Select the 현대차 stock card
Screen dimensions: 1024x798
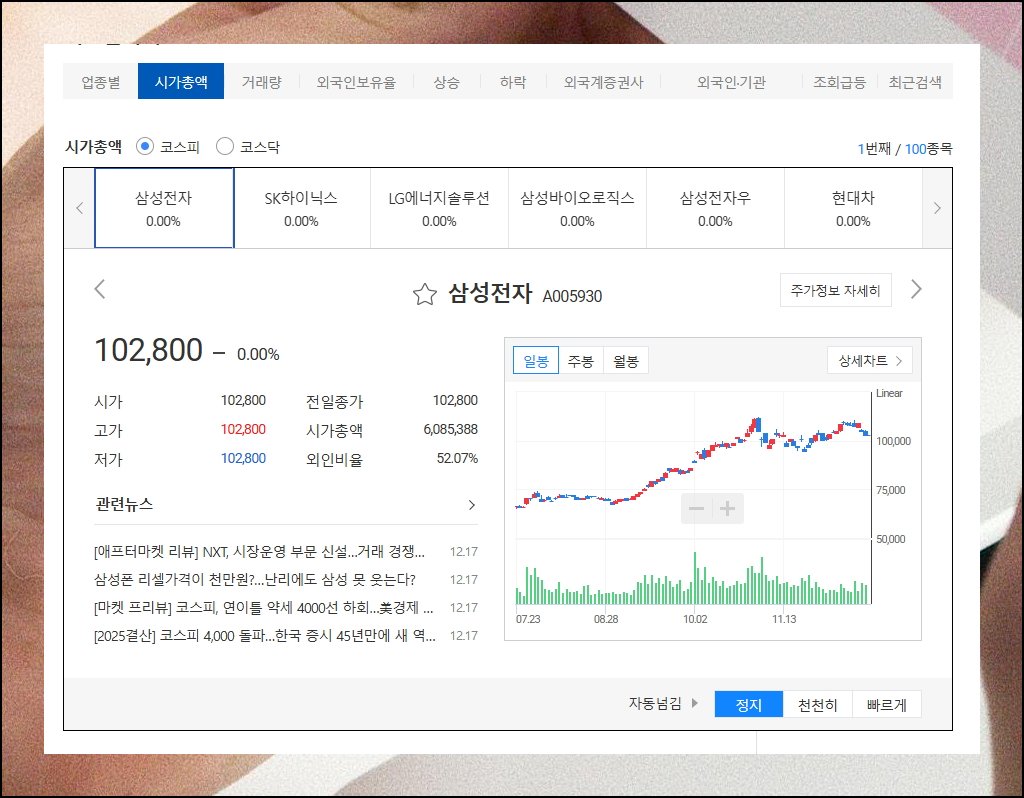tap(853, 208)
